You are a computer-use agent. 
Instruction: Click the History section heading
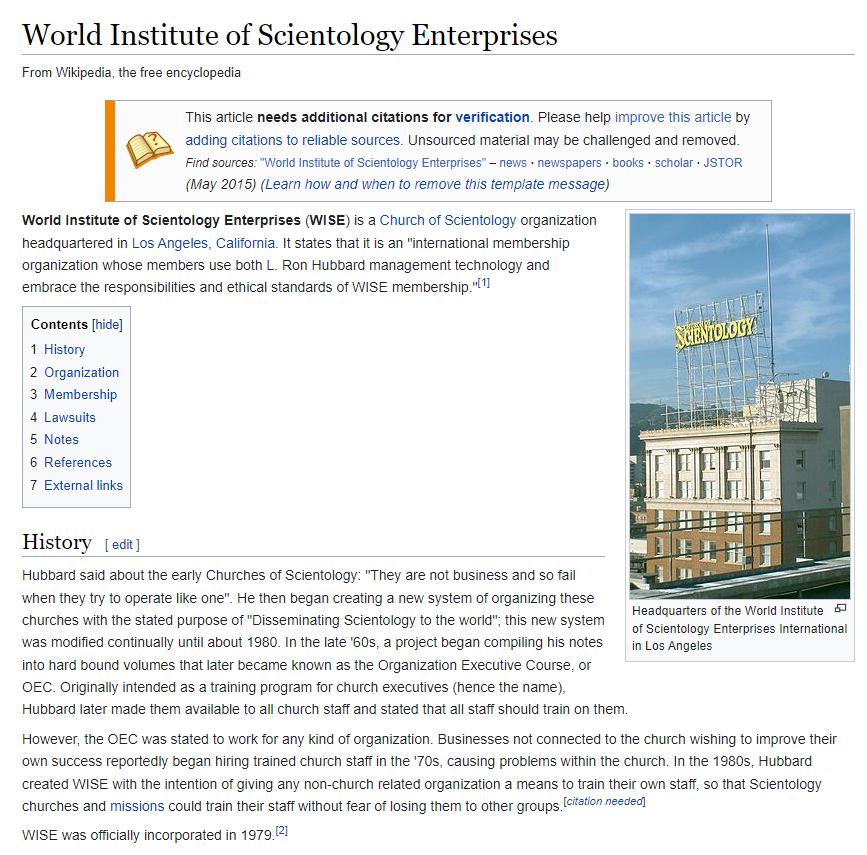pos(57,542)
